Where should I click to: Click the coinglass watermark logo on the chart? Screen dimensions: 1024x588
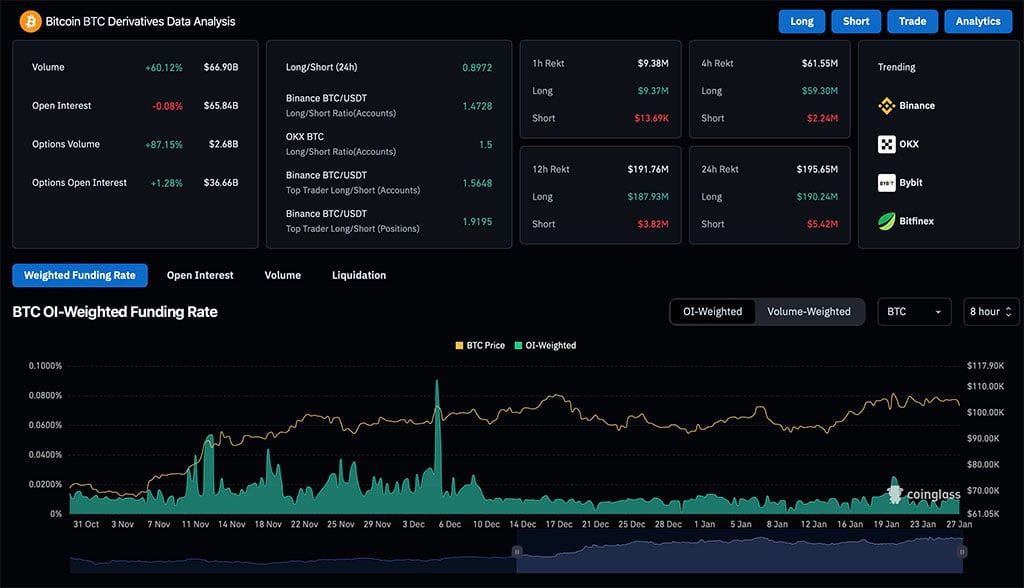click(895, 492)
